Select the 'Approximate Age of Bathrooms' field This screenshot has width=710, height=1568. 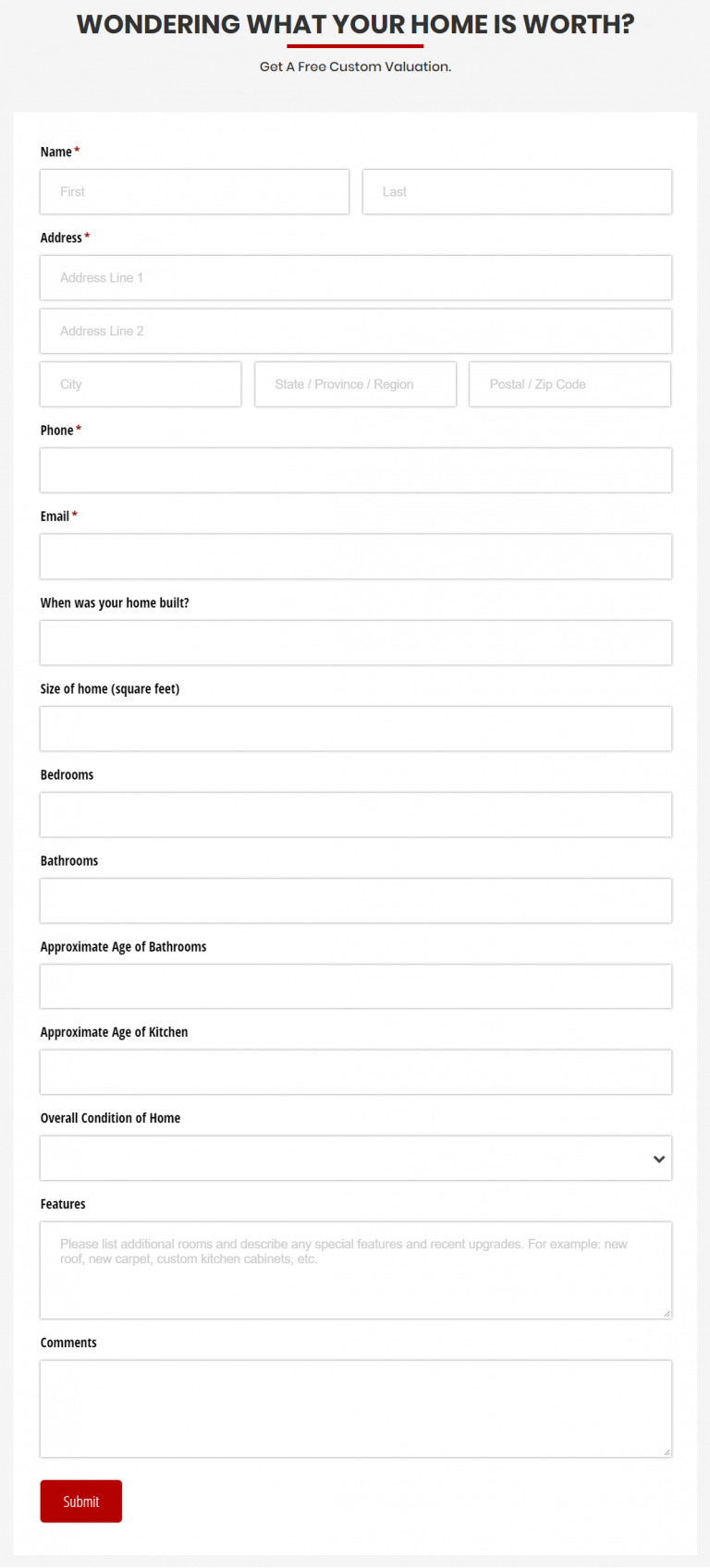pyautogui.click(x=355, y=986)
